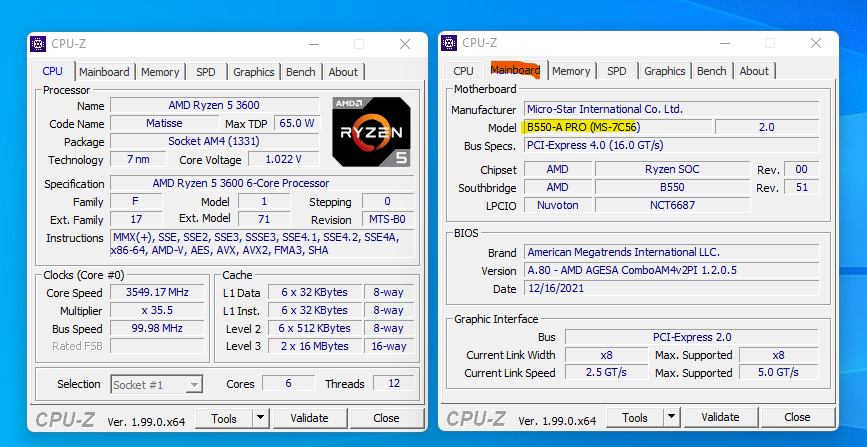867x447 pixels.
Task: Open the SPD tab in left window
Action: click(205, 72)
